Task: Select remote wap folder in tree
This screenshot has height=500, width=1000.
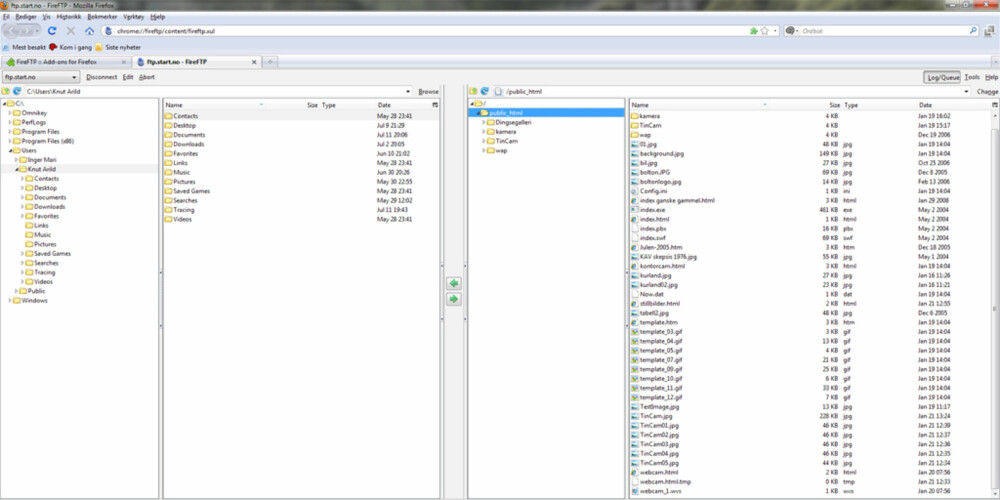Action: (x=497, y=151)
